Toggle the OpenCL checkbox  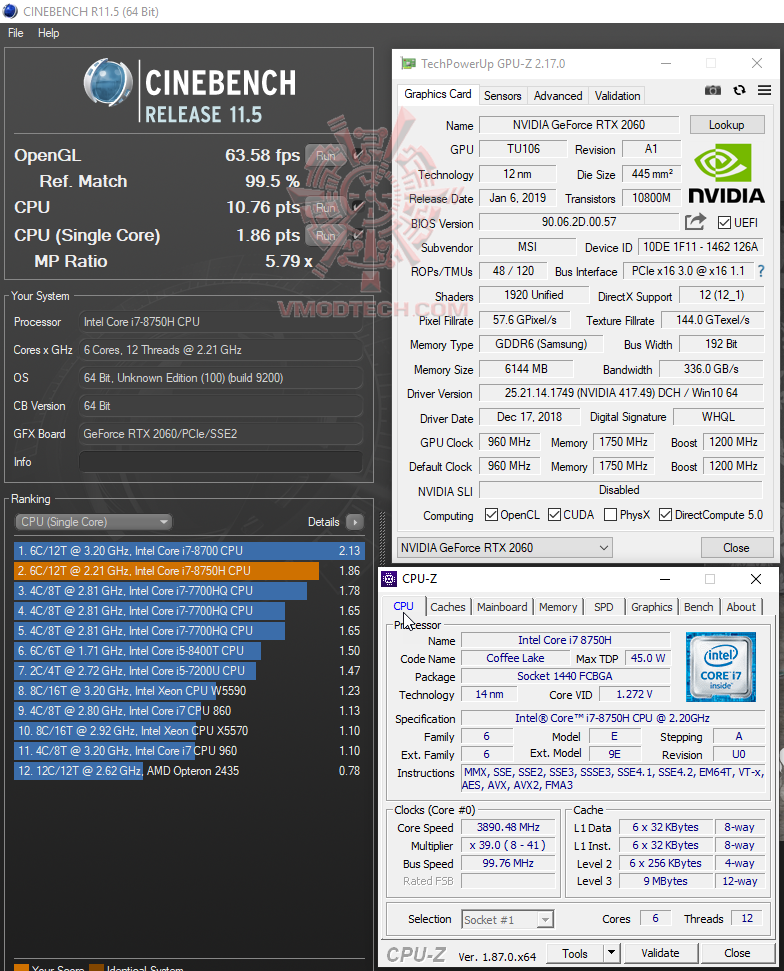[491, 515]
